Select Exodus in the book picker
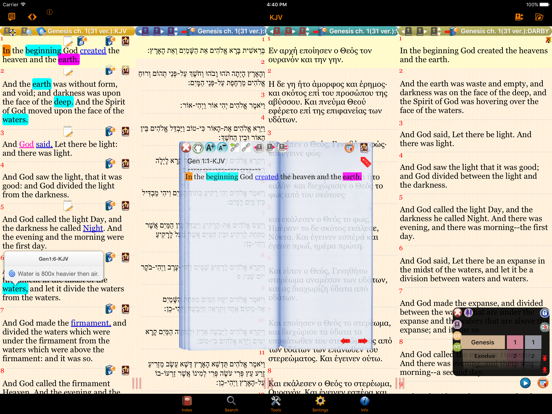 [x=483, y=356]
